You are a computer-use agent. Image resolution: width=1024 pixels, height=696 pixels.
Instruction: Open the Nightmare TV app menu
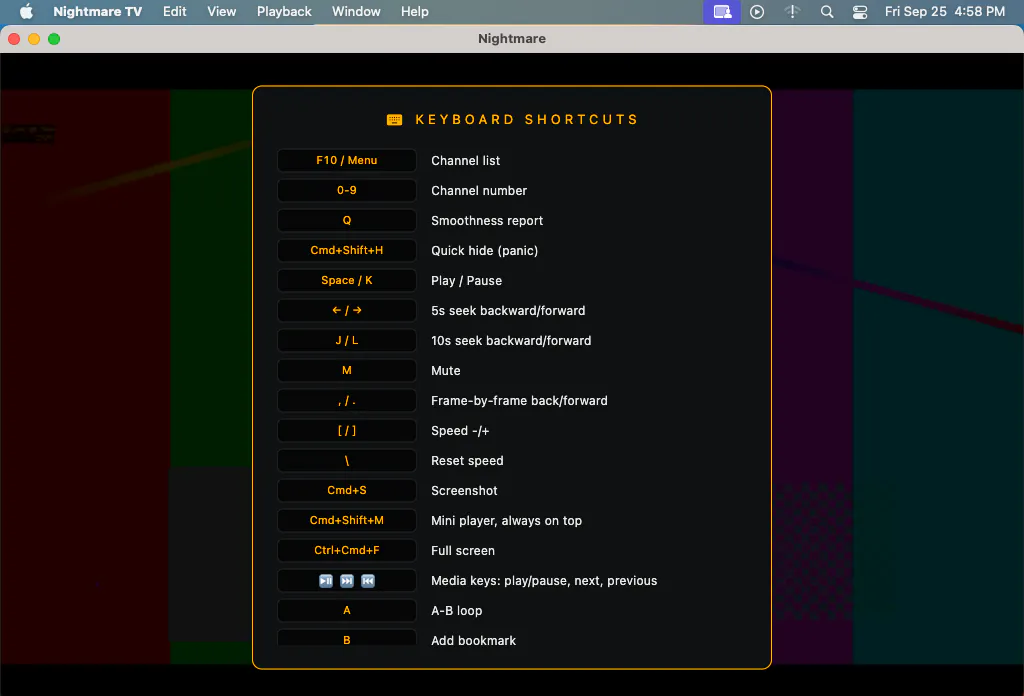tap(97, 11)
